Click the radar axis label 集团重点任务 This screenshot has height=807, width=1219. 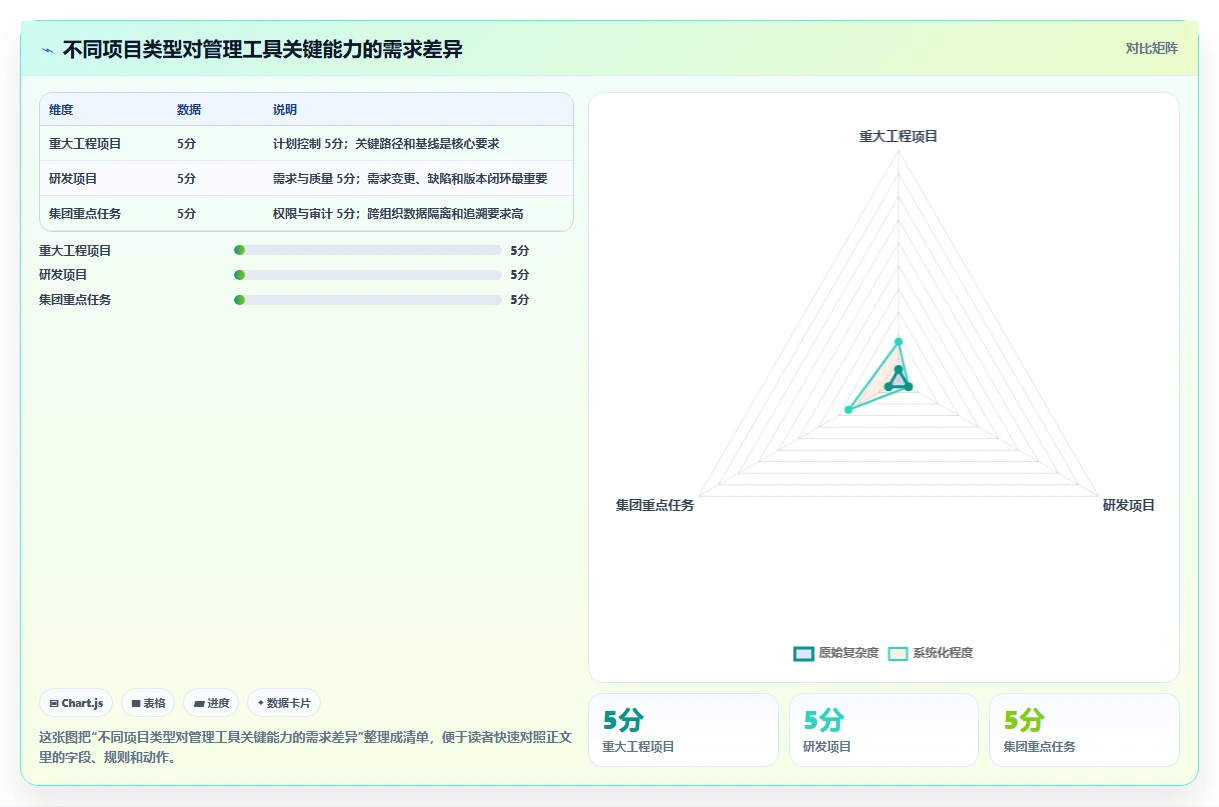(x=655, y=505)
